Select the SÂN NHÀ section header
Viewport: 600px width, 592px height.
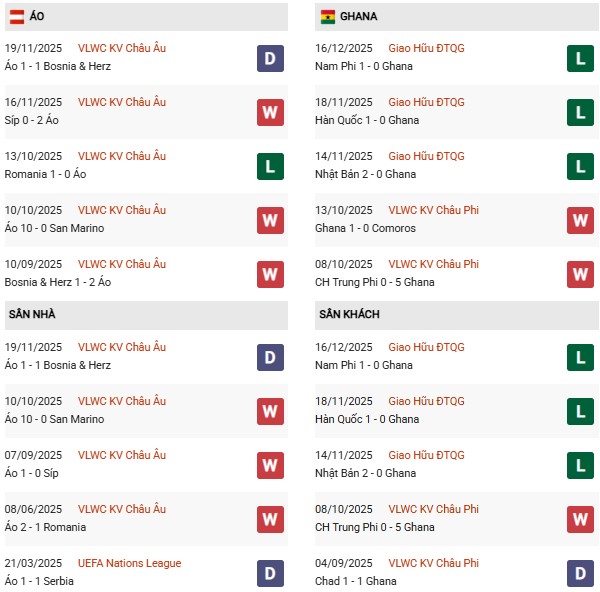(32, 315)
